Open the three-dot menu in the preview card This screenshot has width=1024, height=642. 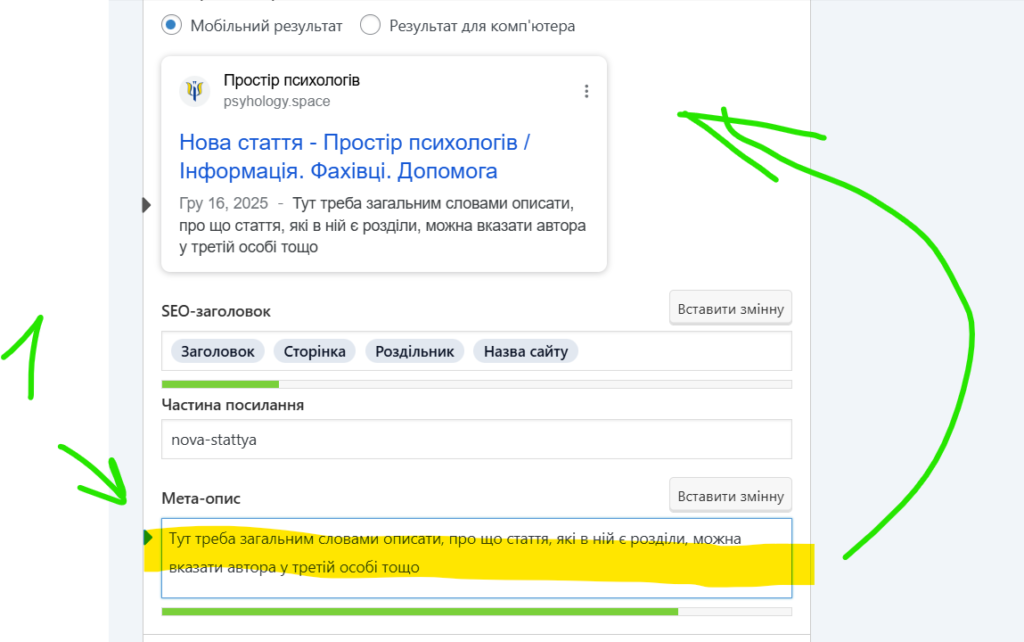(x=586, y=91)
